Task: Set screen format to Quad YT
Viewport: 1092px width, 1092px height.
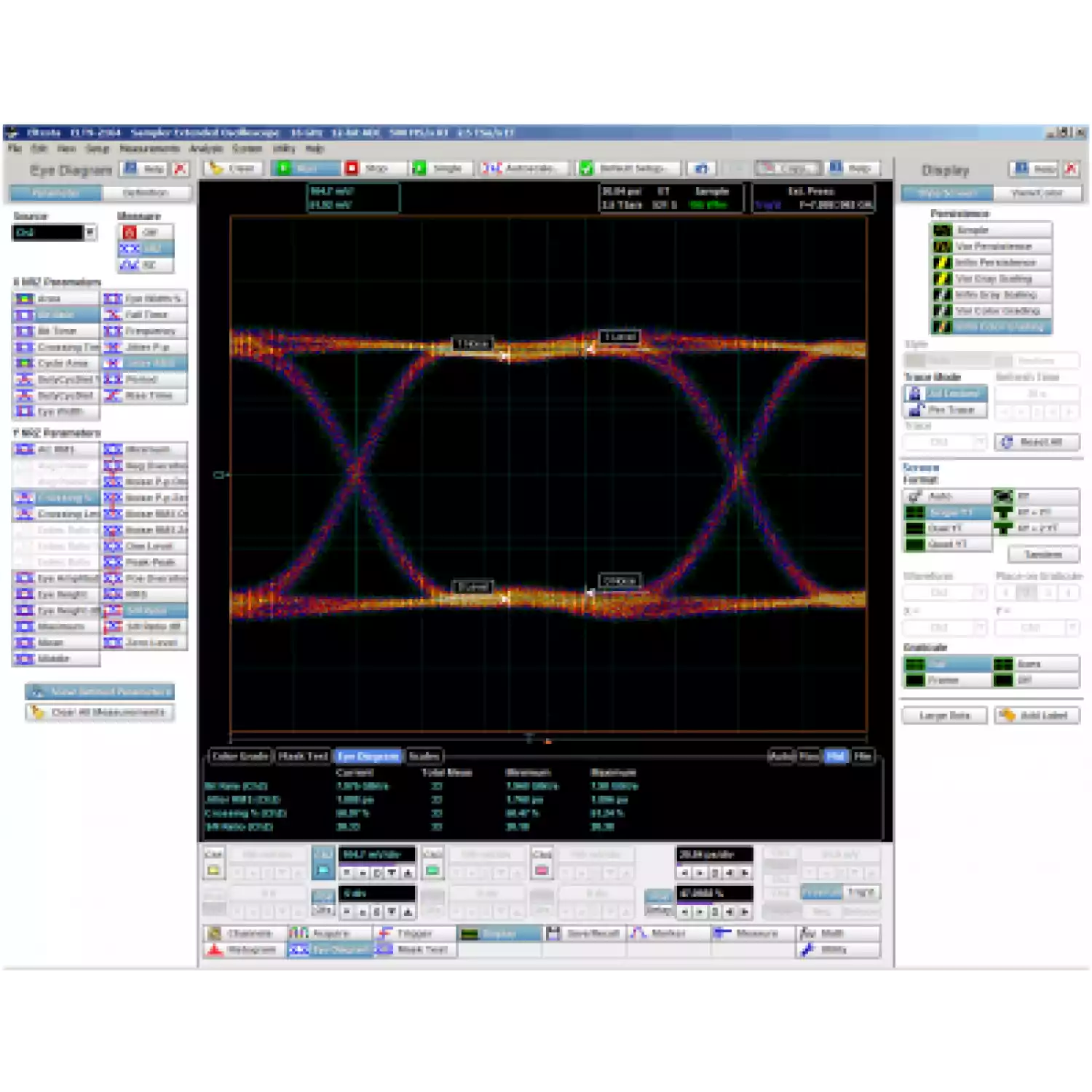Action: pos(947,544)
